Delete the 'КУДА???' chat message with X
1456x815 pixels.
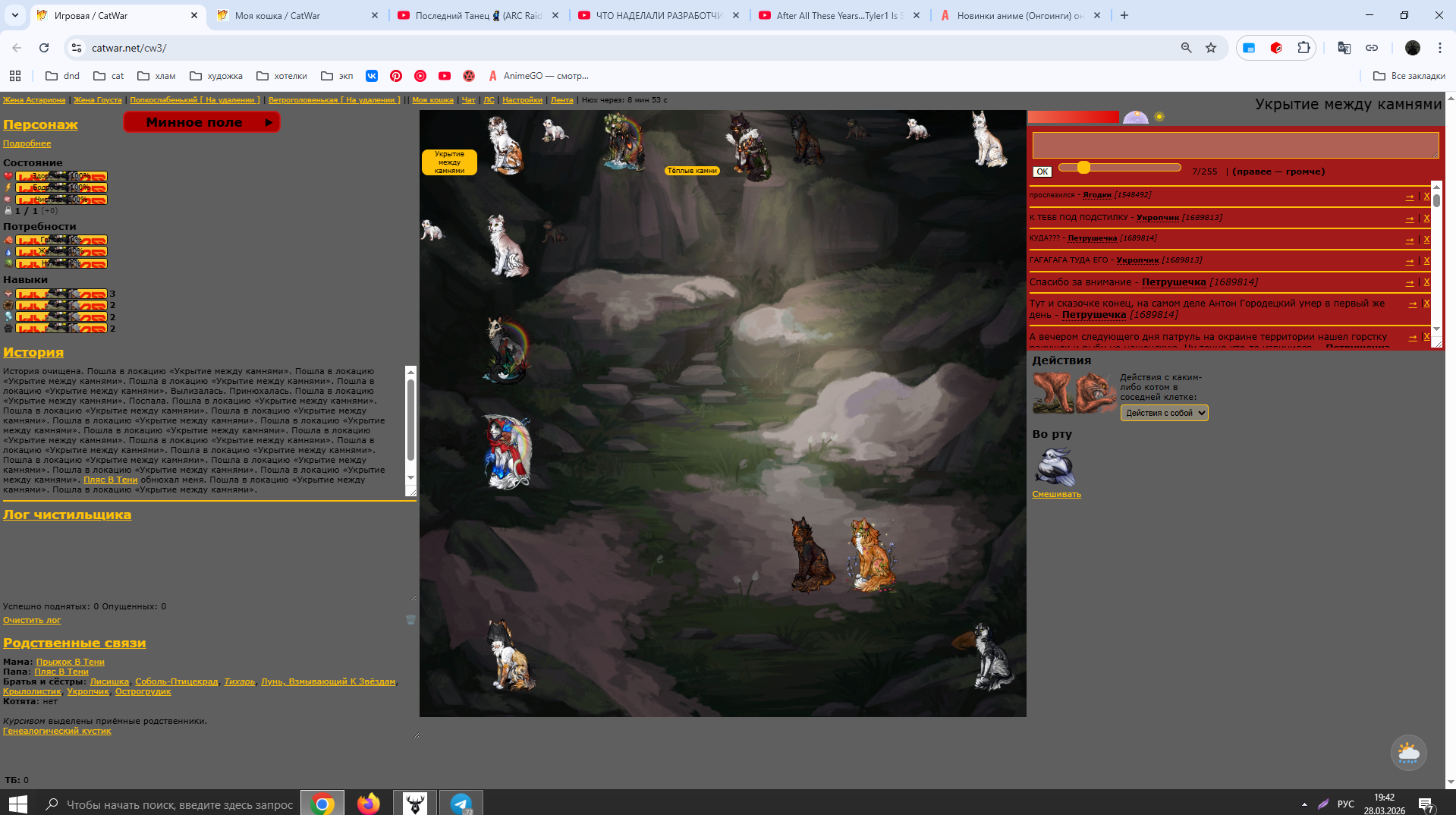coord(1426,239)
